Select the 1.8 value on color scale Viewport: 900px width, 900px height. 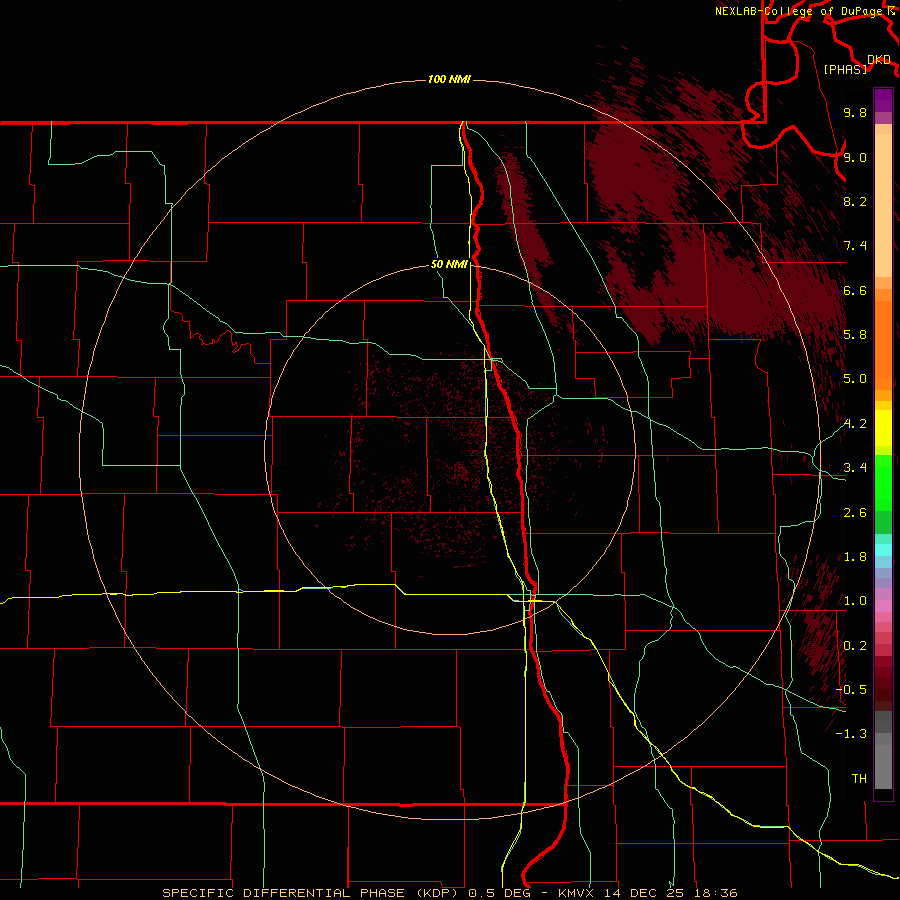[x=855, y=557]
